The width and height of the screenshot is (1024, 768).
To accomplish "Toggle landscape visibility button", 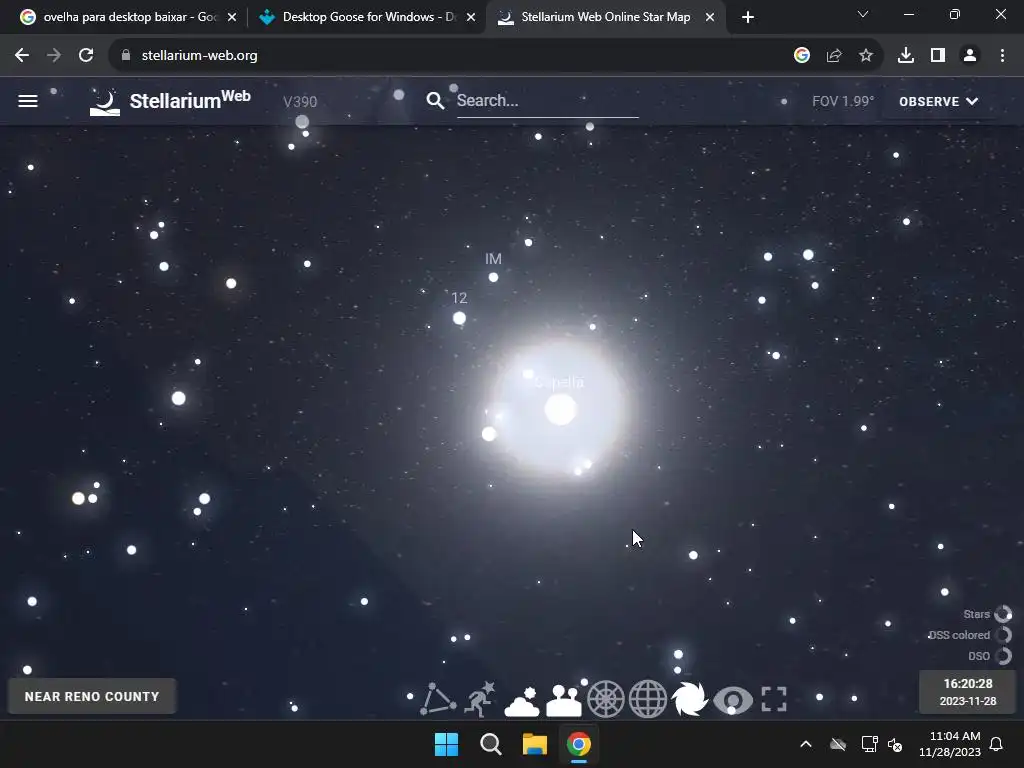I will [564, 700].
